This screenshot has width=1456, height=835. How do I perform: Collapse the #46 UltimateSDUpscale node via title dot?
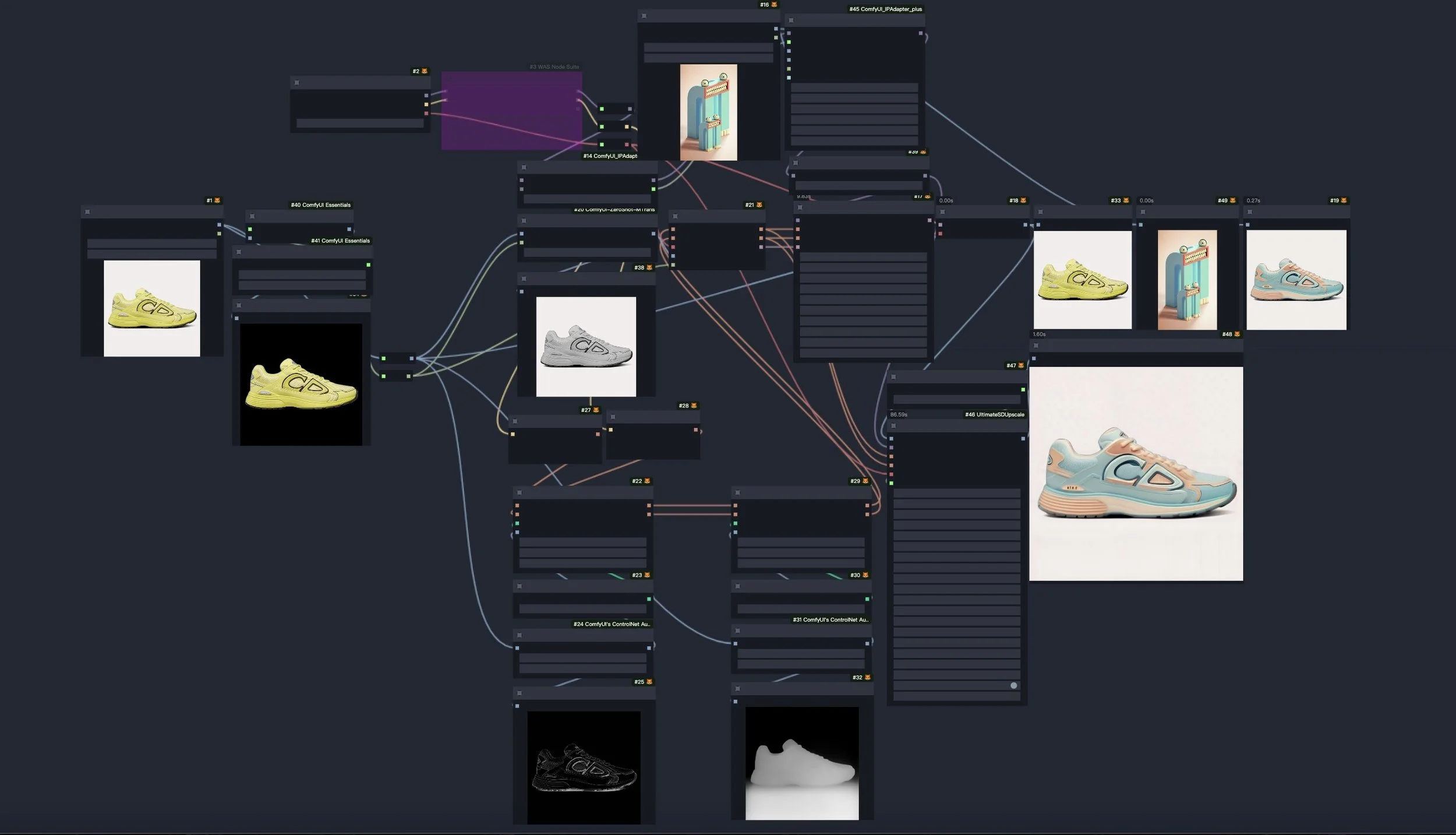pos(893,426)
